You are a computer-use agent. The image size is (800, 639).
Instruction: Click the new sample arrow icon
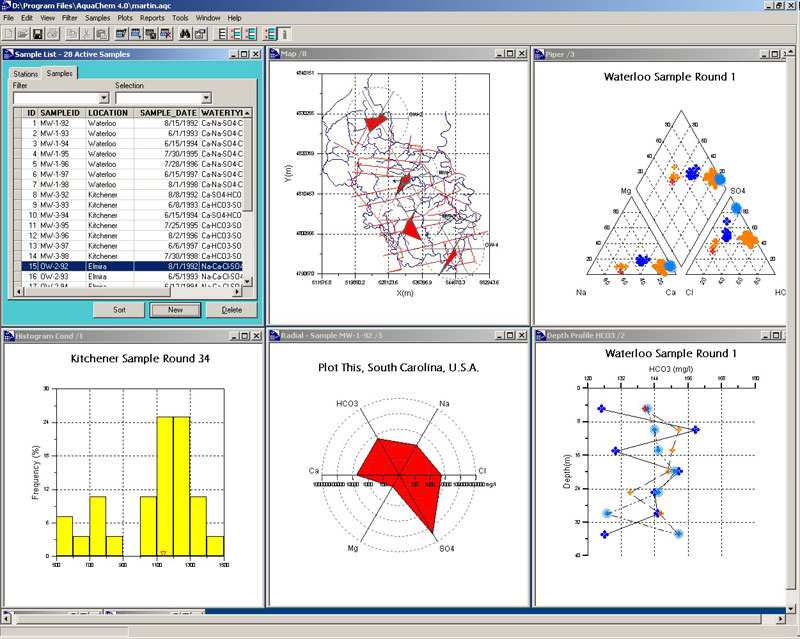136,34
